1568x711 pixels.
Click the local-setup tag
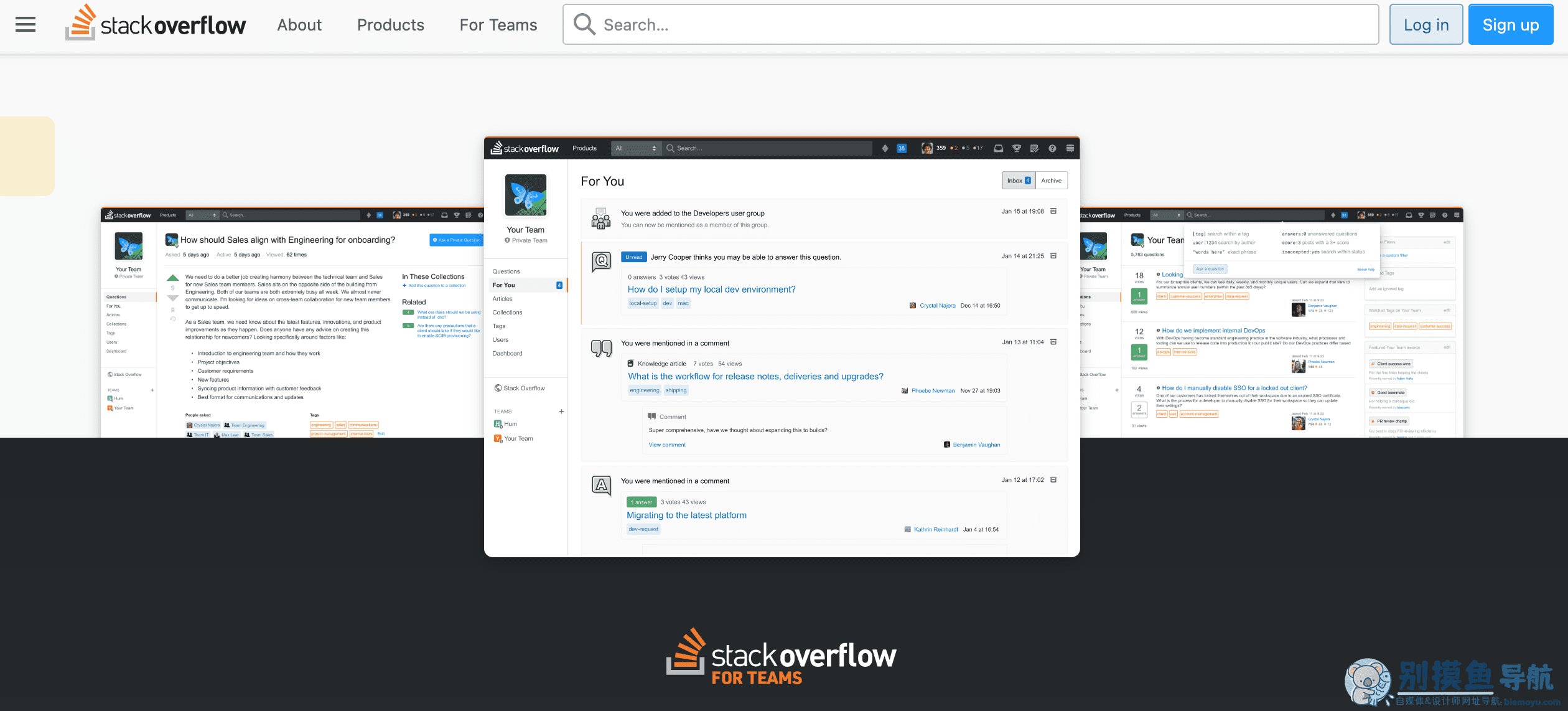pos(643,303)
